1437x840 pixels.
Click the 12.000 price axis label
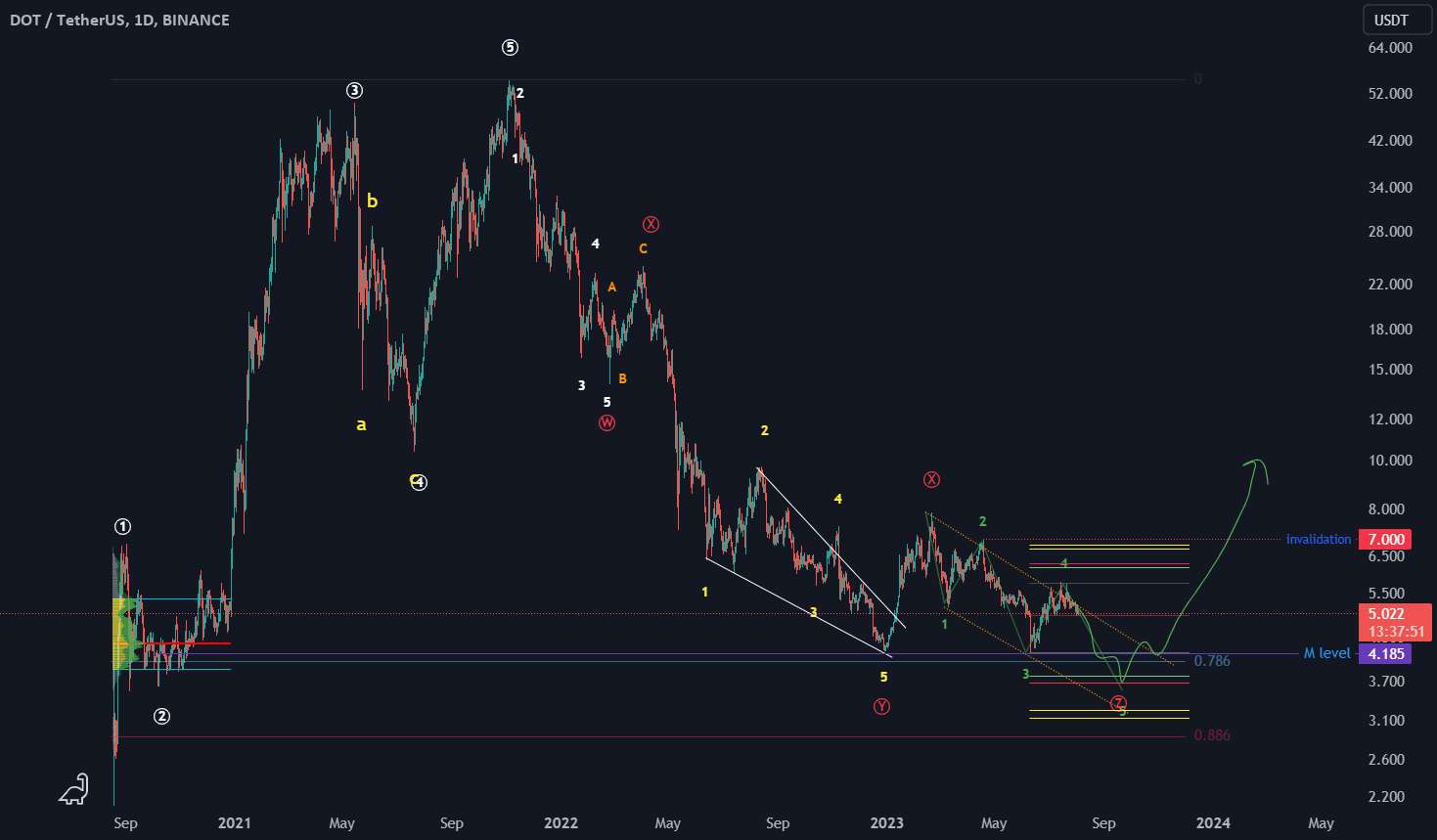pos(1390,420)
